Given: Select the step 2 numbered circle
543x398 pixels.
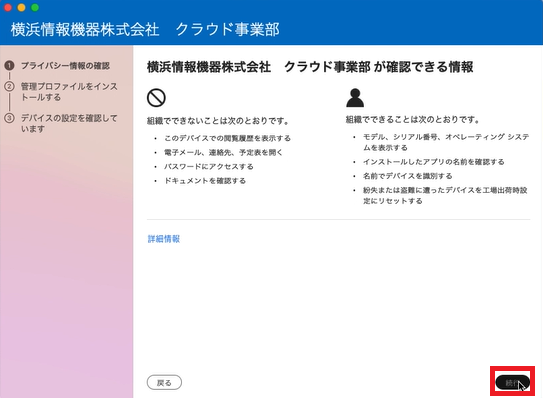Looking at the screenshot, I should point(9,86).
